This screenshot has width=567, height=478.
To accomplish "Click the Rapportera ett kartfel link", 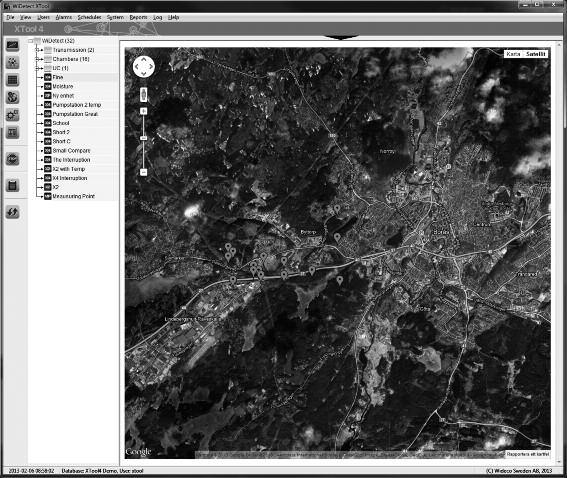I will tap(528, 454).
